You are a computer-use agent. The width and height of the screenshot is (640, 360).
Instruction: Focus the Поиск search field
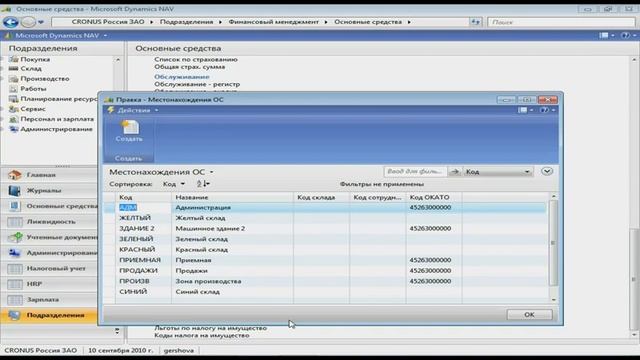pyautogui.click(x=561, y=22)
